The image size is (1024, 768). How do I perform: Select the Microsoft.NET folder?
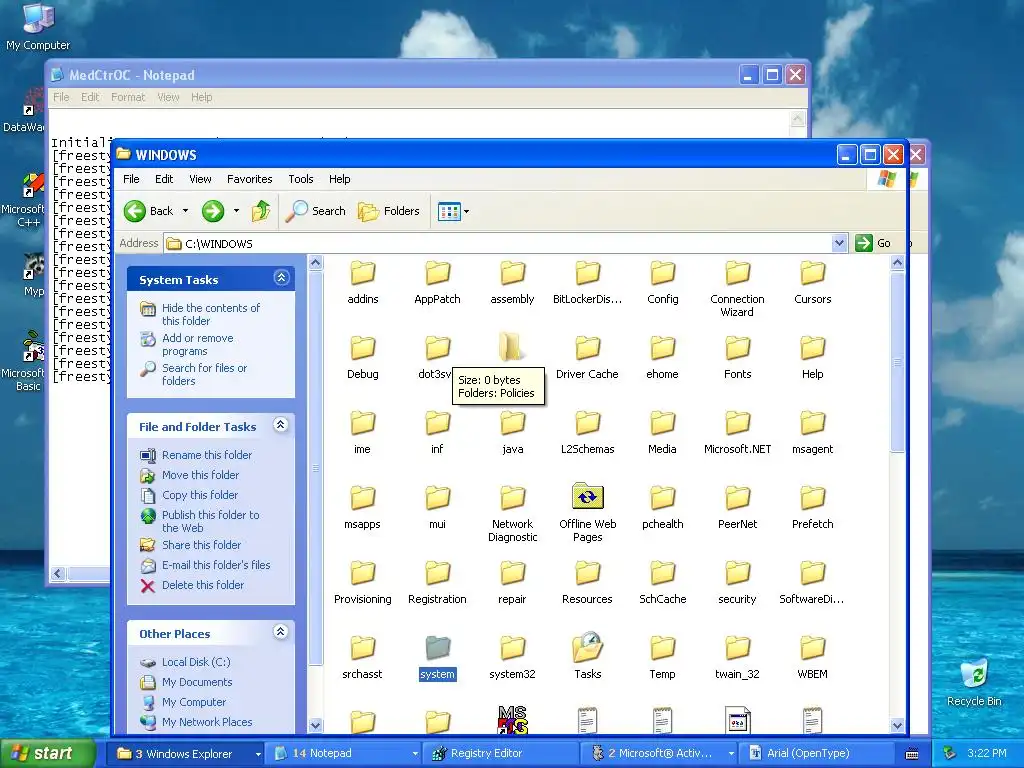(x=737, y=432)
